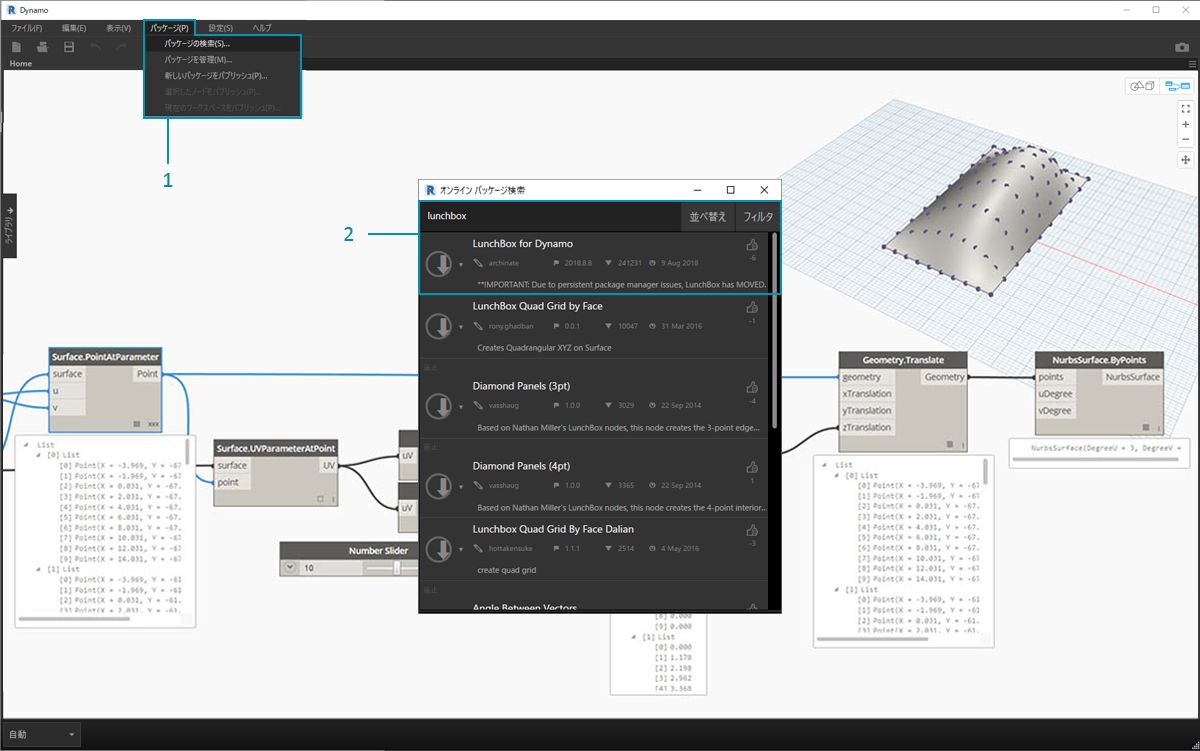Download the Diamond Panels (3pt) package
The image size is (1200, 751).
pyautogui.click(x=439, y=406)
